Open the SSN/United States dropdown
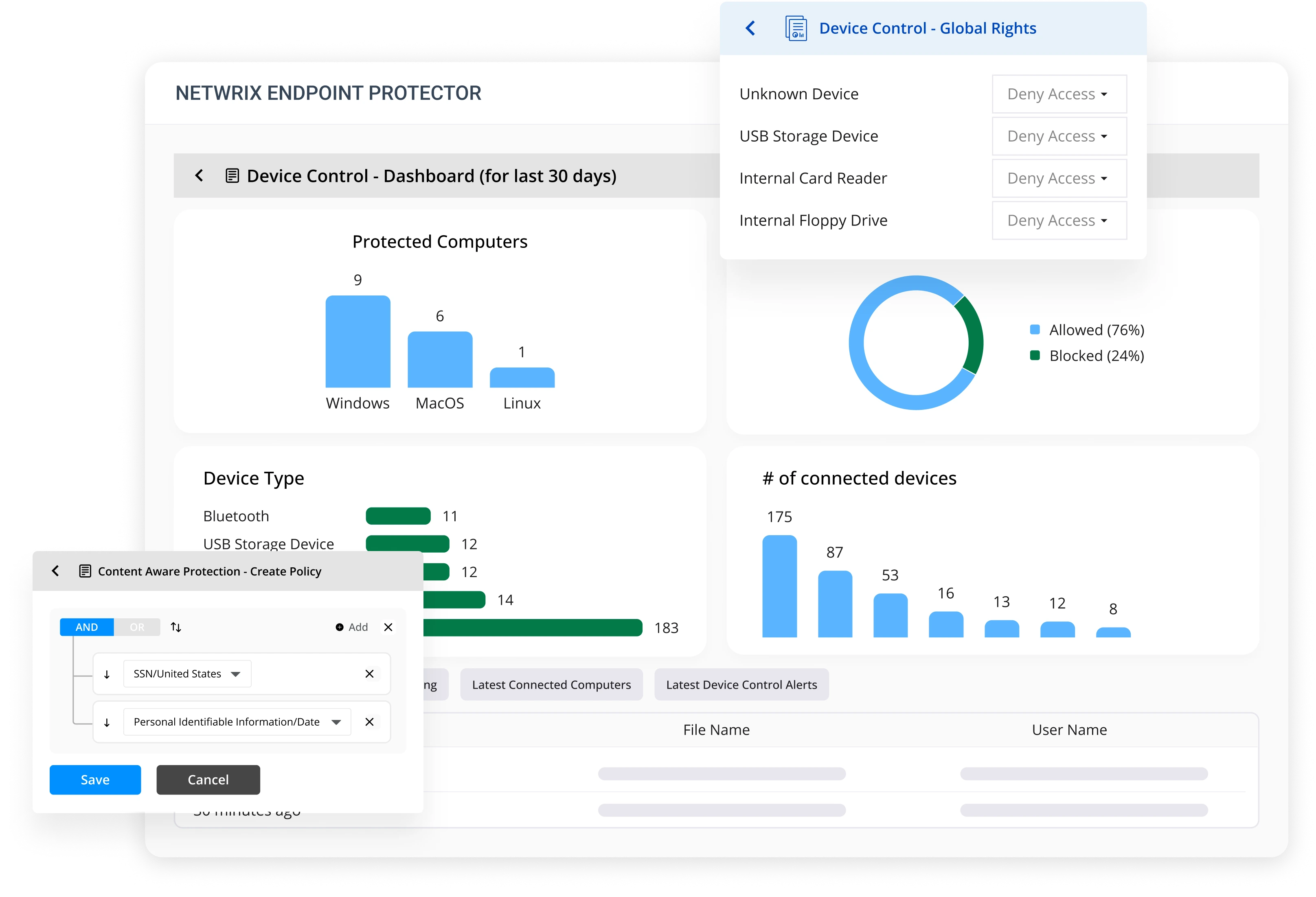The height and width of the screenshot is (897, 1316). tap(187, 674)
